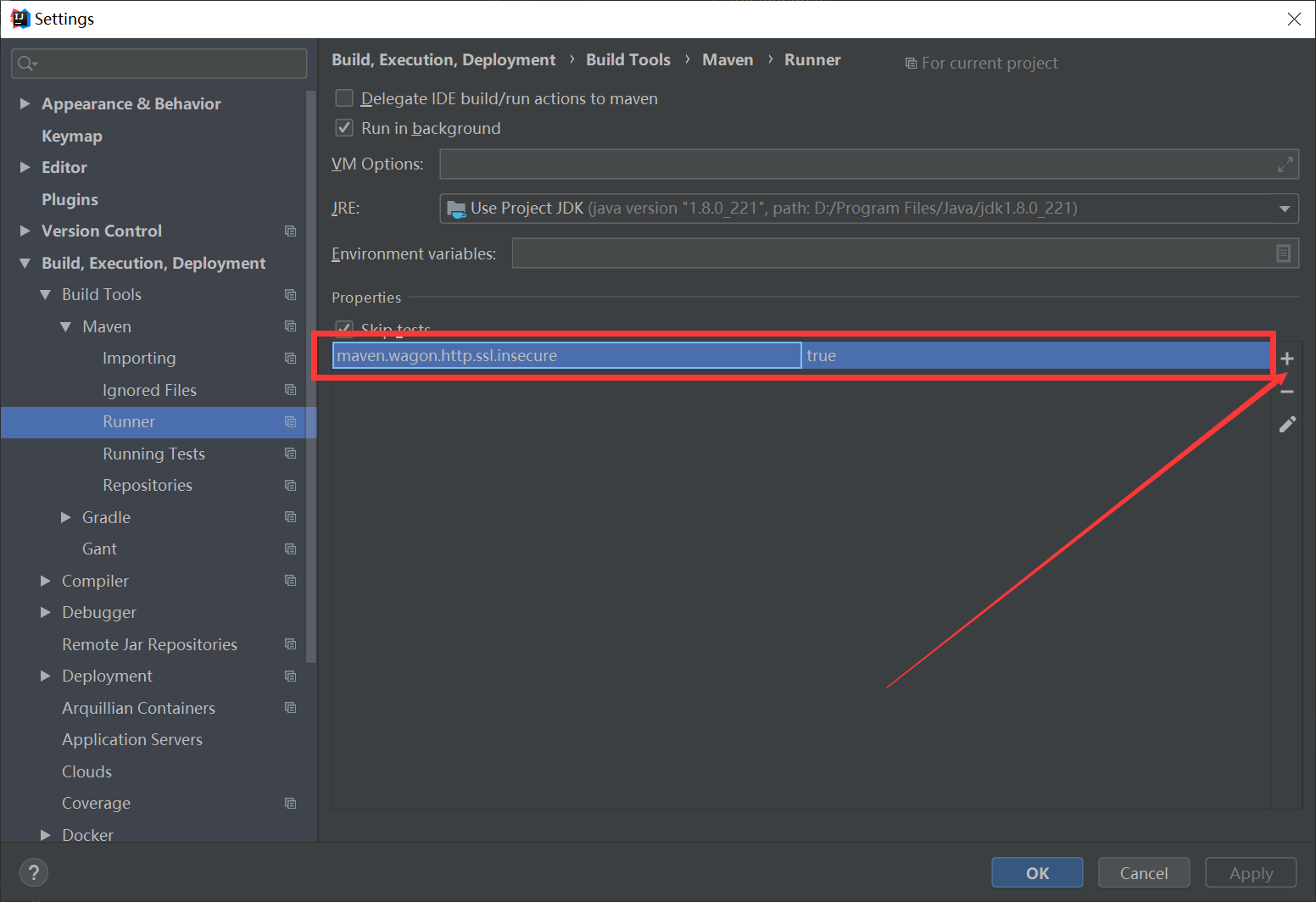Click the project-level icon beside Maven
This screenshot has width=1316, height=902.
[291, 326]
